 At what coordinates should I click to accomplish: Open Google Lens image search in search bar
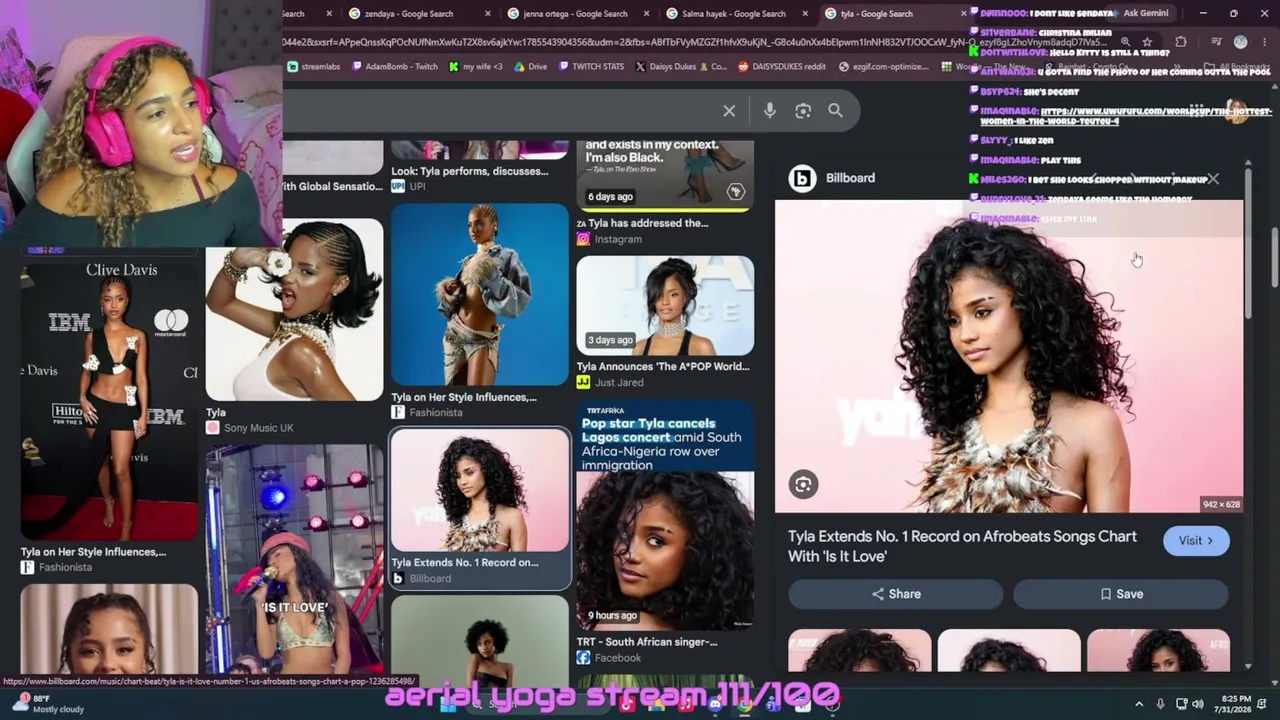803,111
